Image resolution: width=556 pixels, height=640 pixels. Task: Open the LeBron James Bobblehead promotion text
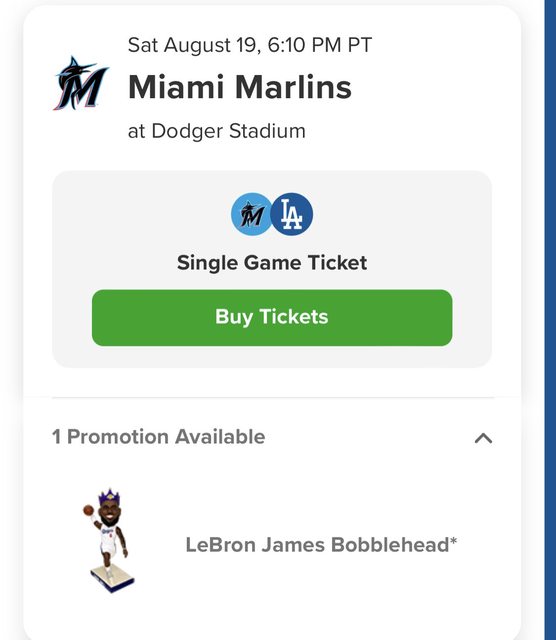[321, 545]
